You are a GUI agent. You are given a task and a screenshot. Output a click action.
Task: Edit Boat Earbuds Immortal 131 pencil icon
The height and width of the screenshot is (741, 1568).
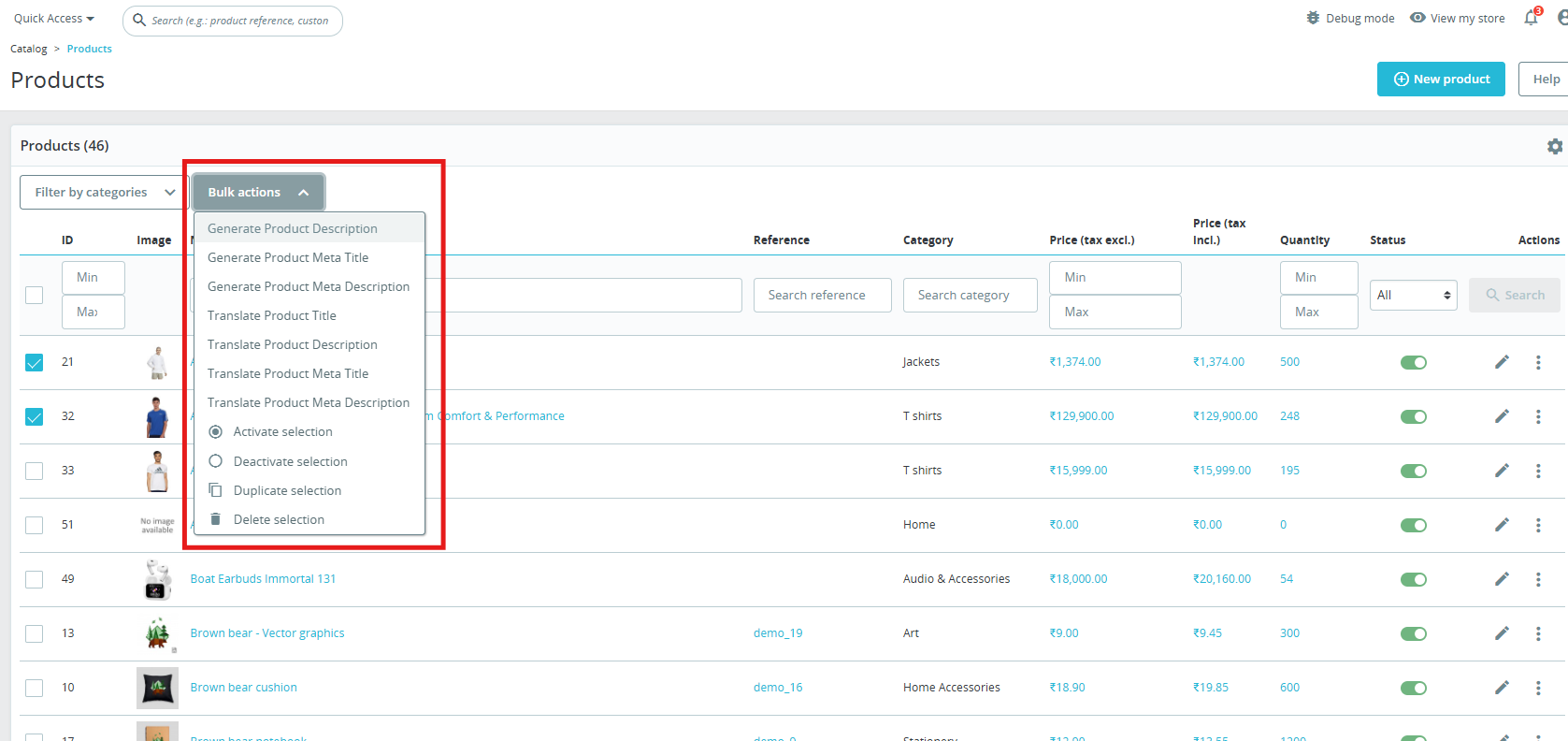[1502, 579]
